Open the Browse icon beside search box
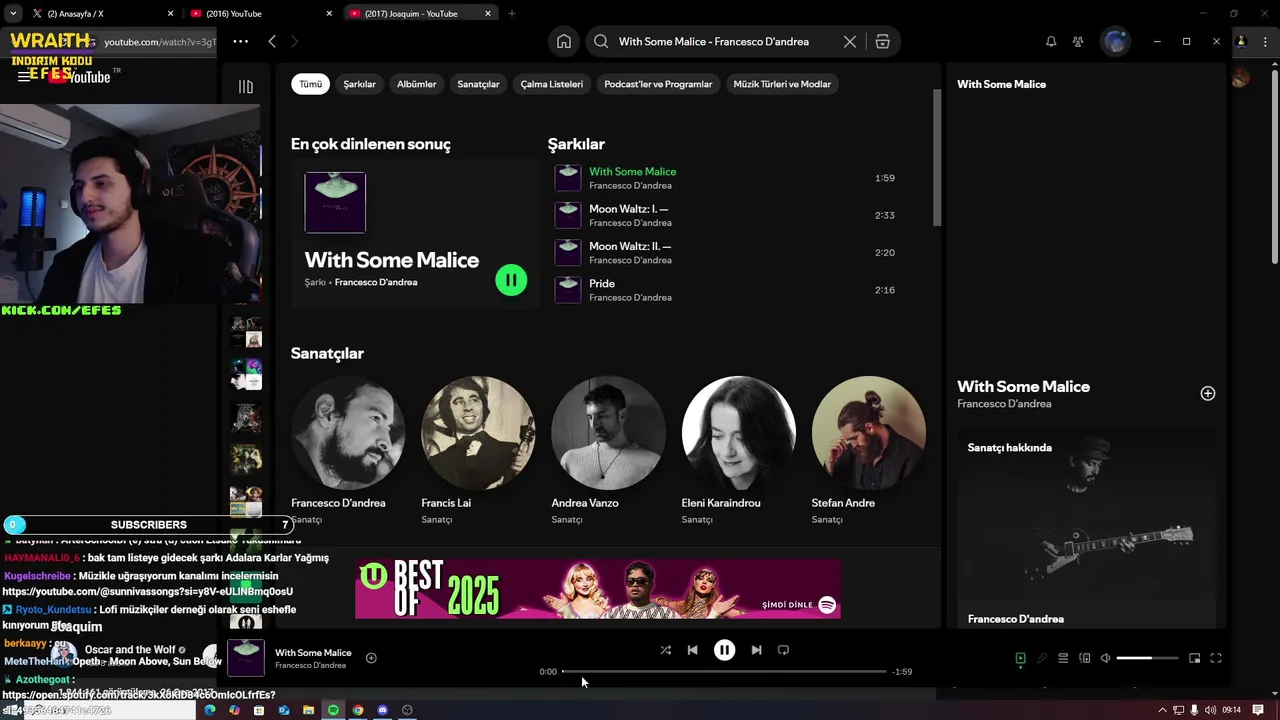The width and height of the screenshot is (1280, 720). [x=882, y=41]
